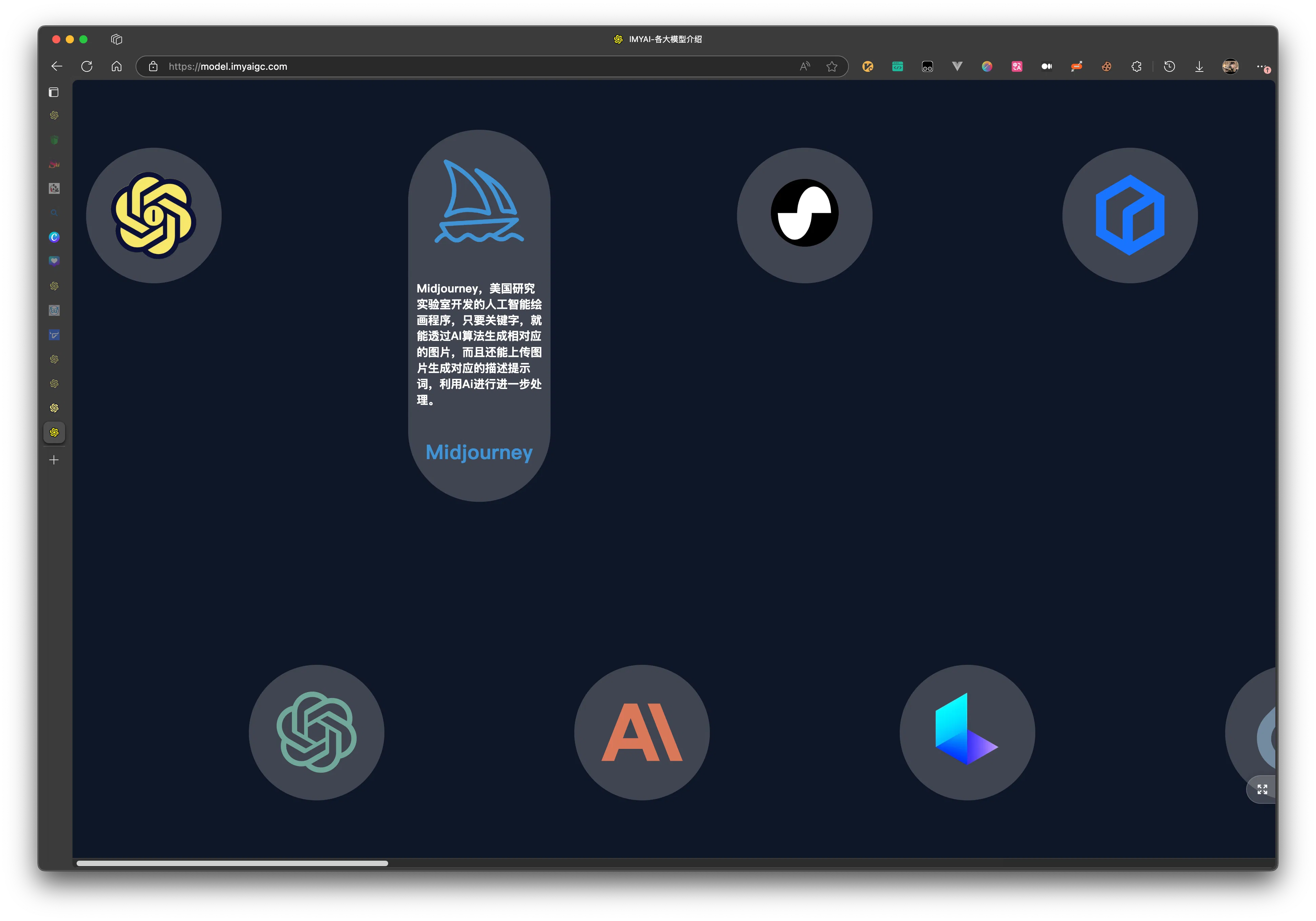Switch to the Canva vertical tab
The width and height of the screenshot is (1316, 921).
pos(54,237)
